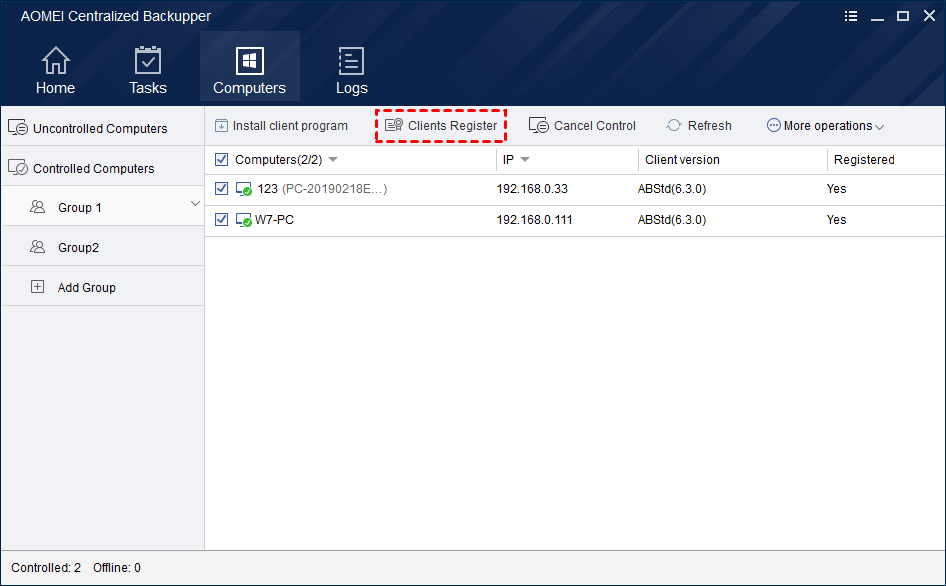Expand the Group 1 chevron
This screenshot has height=586, width=946.
point(195,203)
